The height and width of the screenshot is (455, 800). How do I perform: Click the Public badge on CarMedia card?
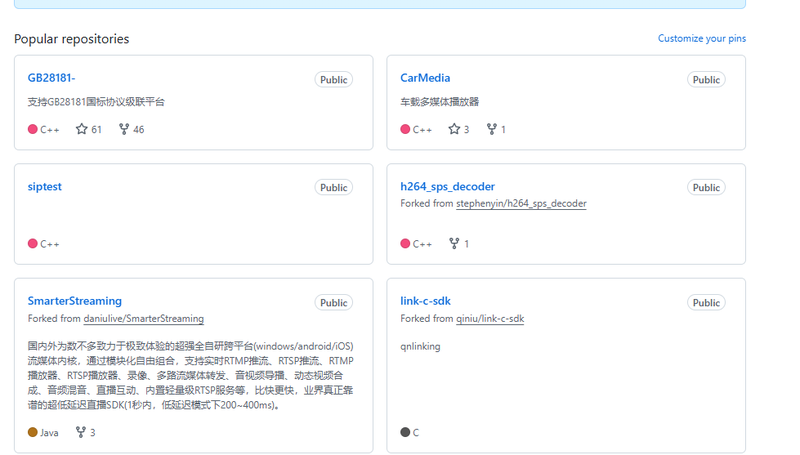click(706, 80)
